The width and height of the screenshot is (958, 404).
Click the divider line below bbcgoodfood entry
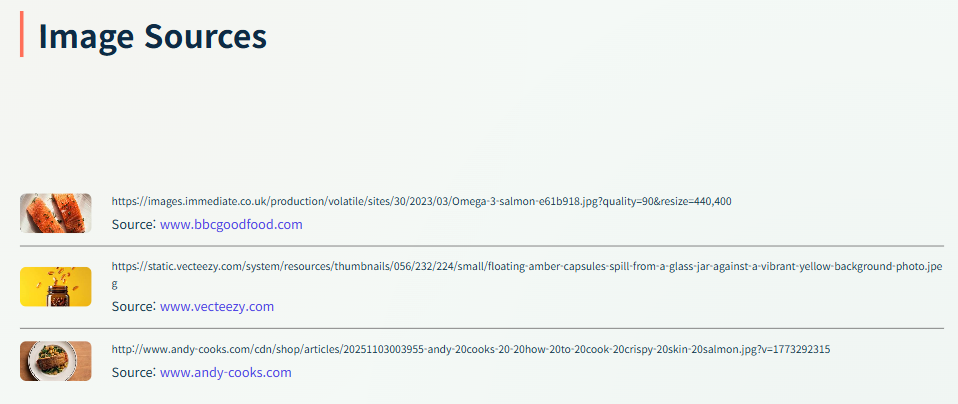coord(482,246)
